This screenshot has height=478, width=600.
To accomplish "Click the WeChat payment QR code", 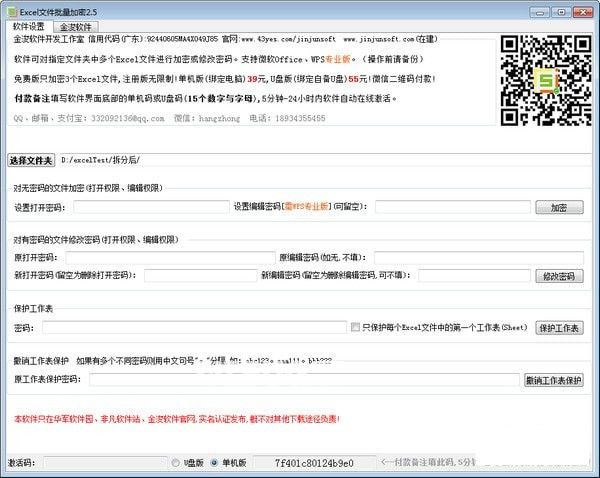I will pos(546,80).
